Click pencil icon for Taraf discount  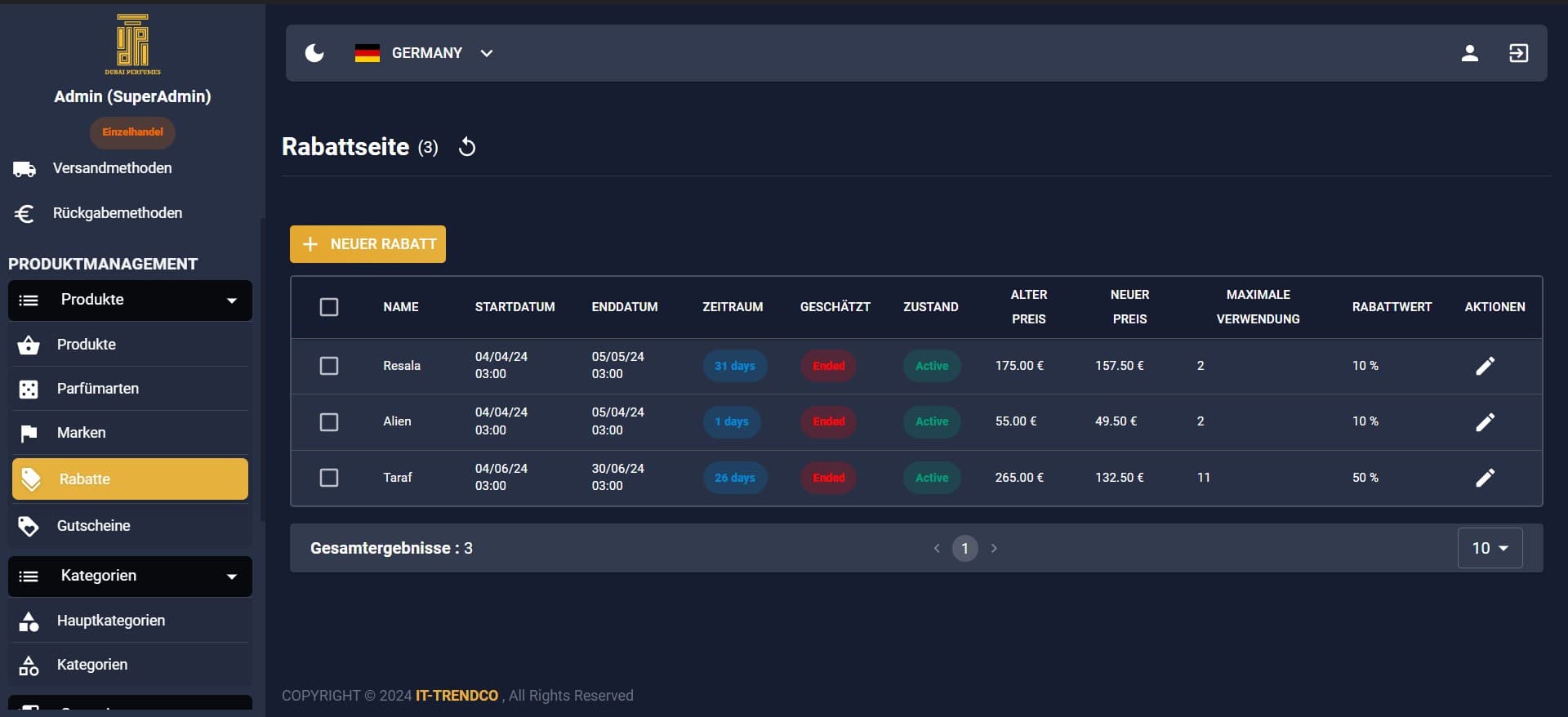click(x=1485, y=478)
